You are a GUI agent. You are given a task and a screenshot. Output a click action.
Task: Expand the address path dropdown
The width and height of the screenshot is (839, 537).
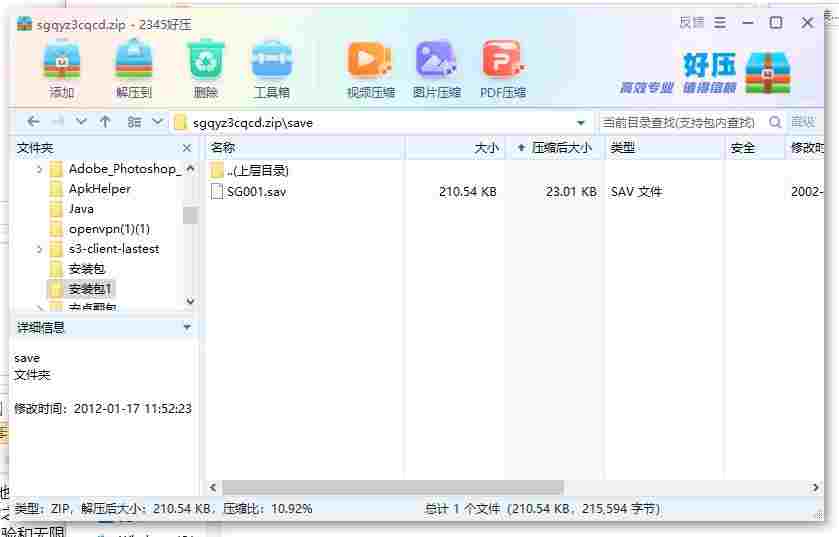(x=581, y=123)
